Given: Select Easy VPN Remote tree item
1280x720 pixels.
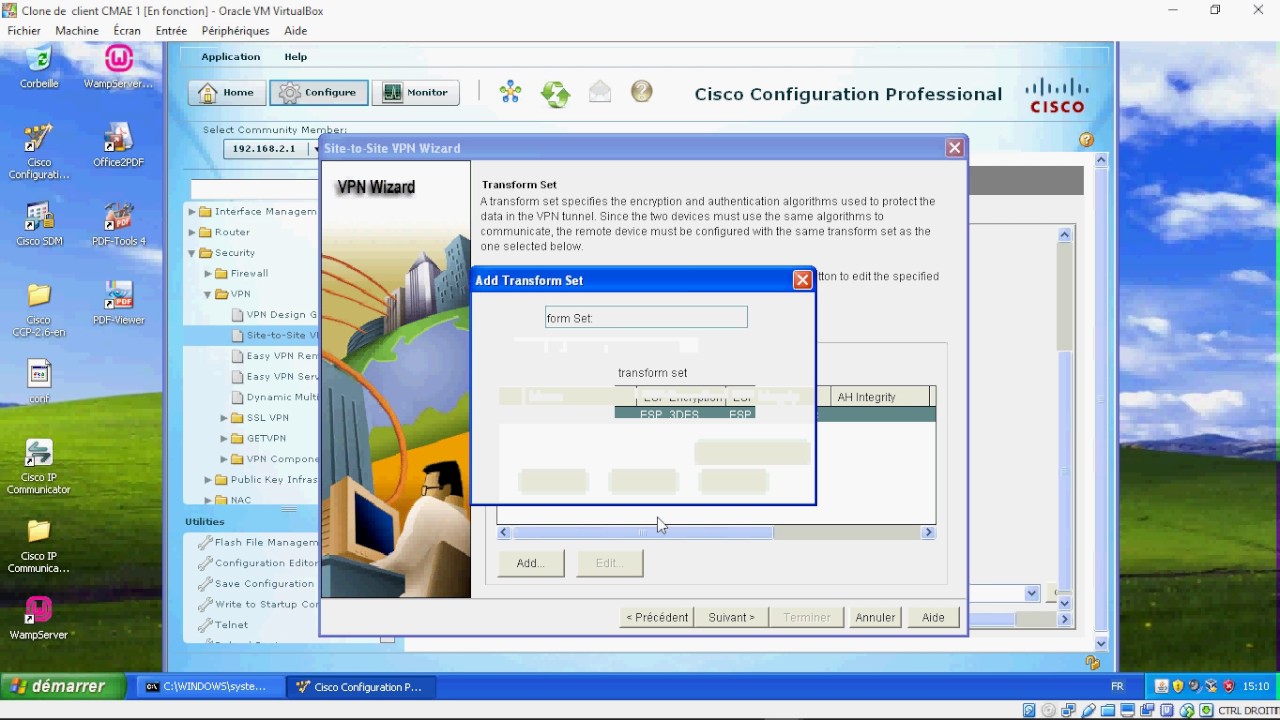Looking at the screenshot, I should click(275, 356).
